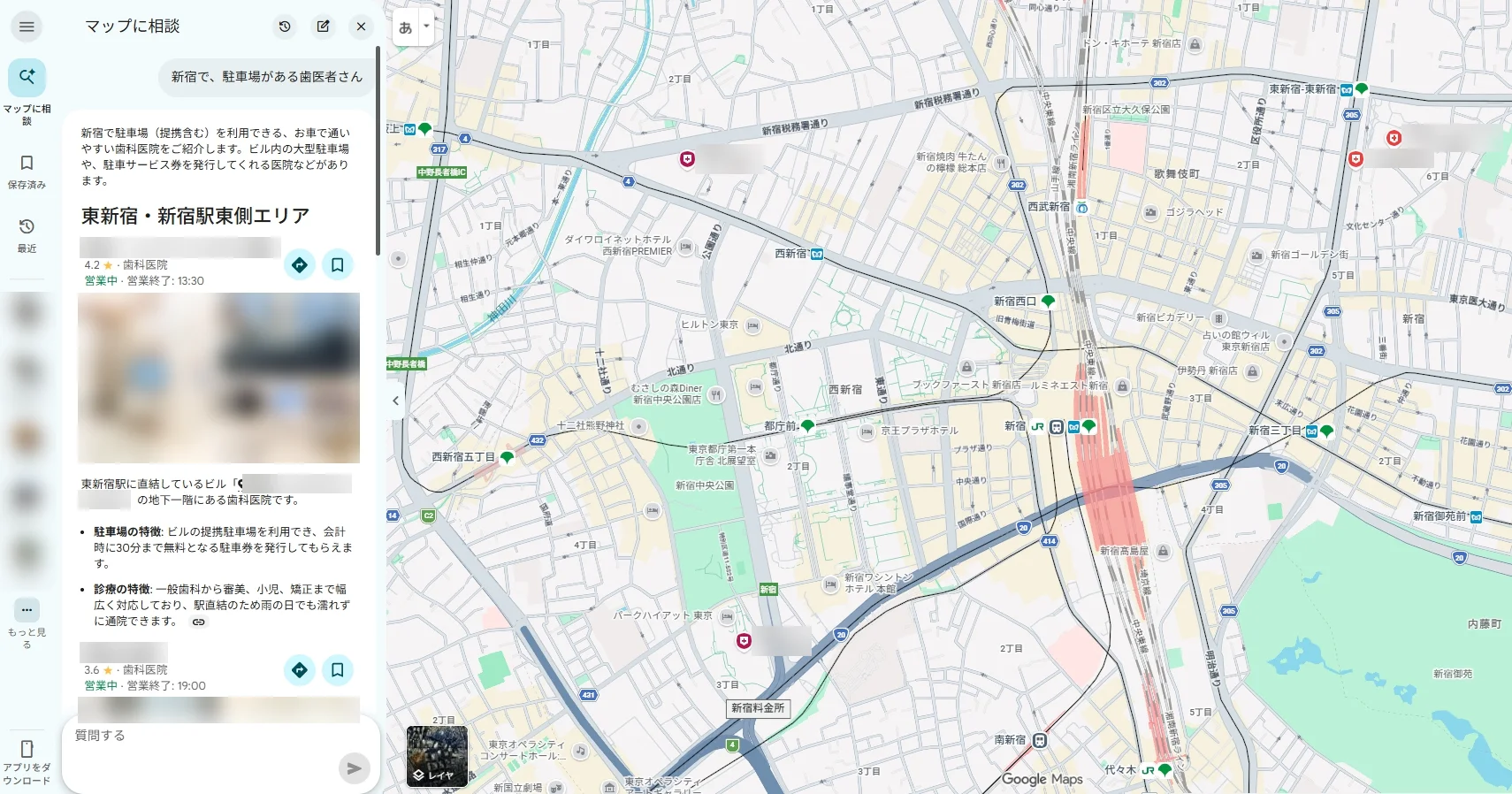Get directions to the 3.6-rated dental clinic
This screenshot has width=1512, height=794.
[300, 669]
